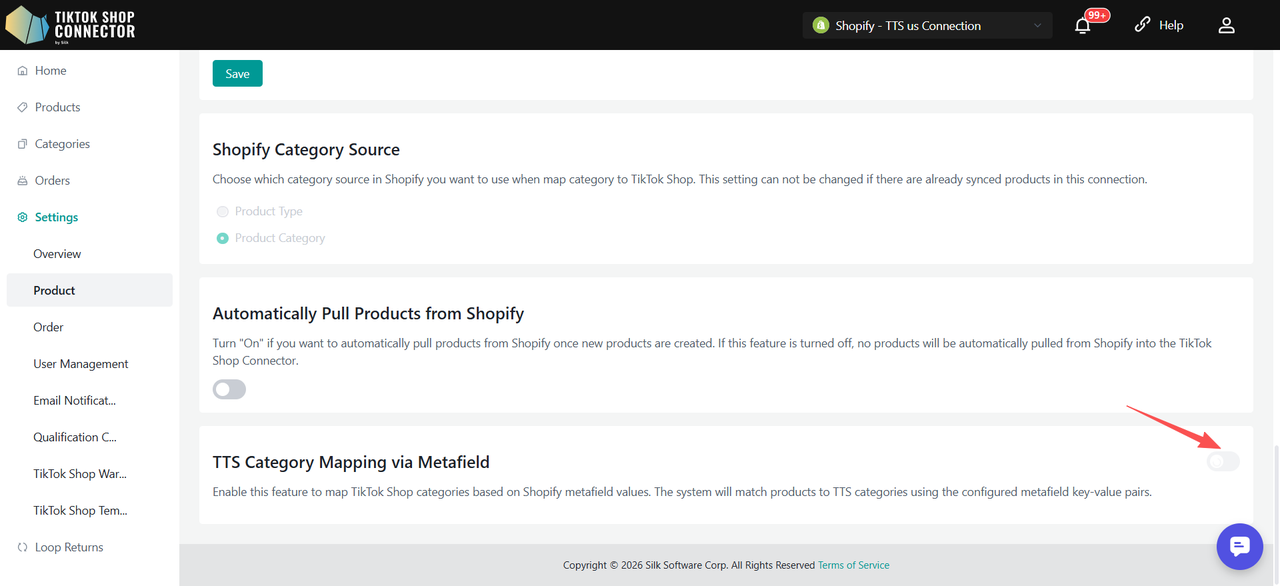Click the Products tag icon
The width and height of the screenshot is (1280, 586).
click(22, 107)
